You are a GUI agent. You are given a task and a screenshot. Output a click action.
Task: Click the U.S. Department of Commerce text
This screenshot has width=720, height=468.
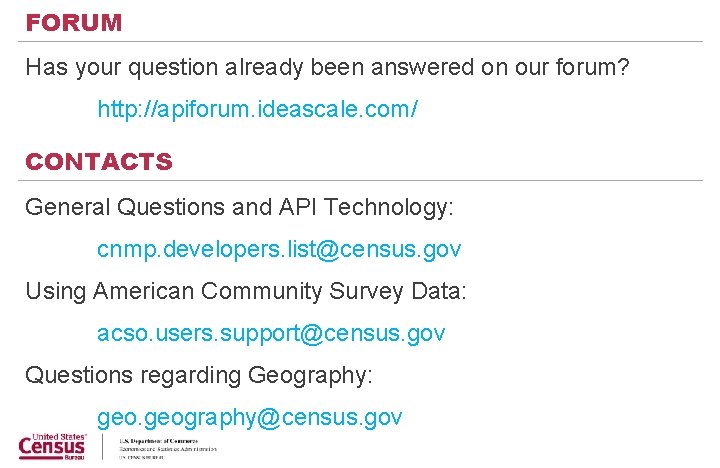(158, 440)
